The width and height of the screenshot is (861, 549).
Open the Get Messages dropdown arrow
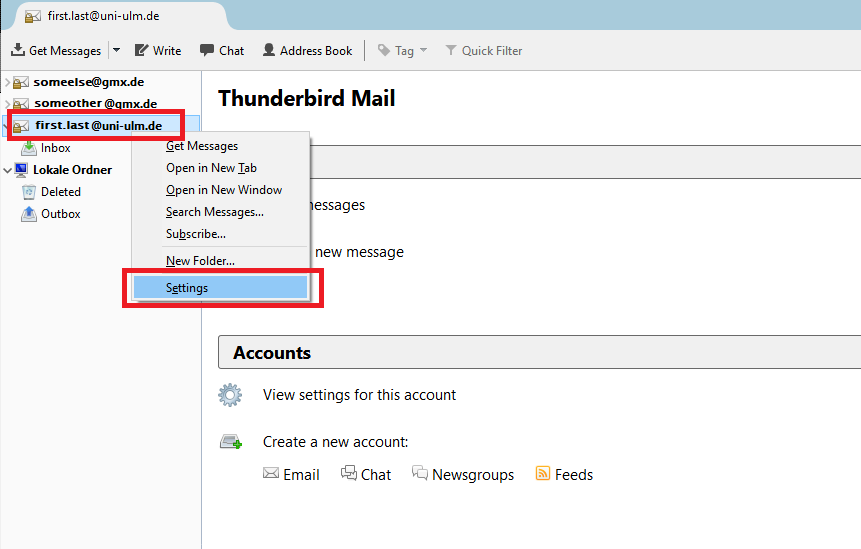pyautogui.click(x=116, y=50)
